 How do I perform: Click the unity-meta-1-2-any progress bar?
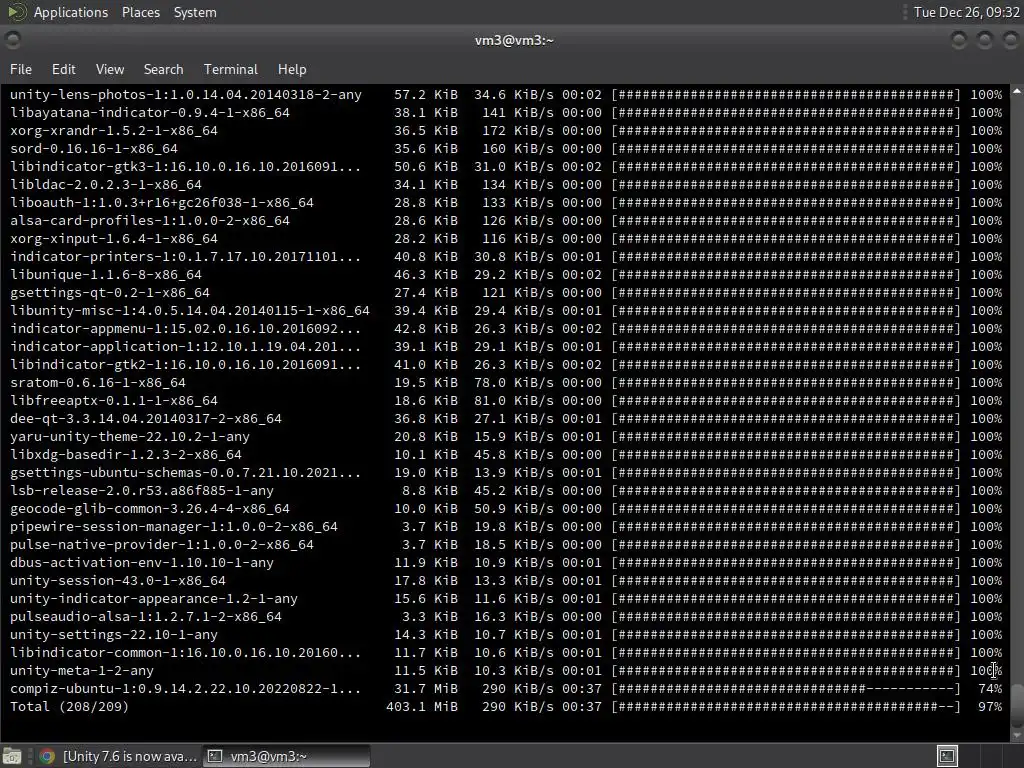click(x=786, y=671)
